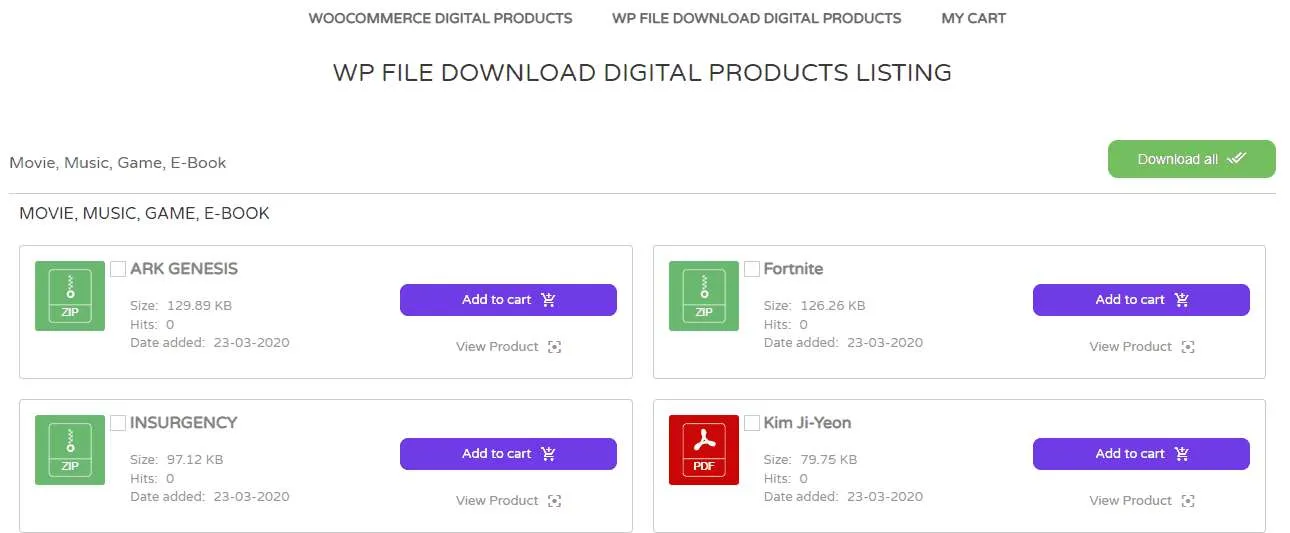Click the preview icon beside INSURGENCY View Product
1290x533 pixels.
click(x=554, y=501)
